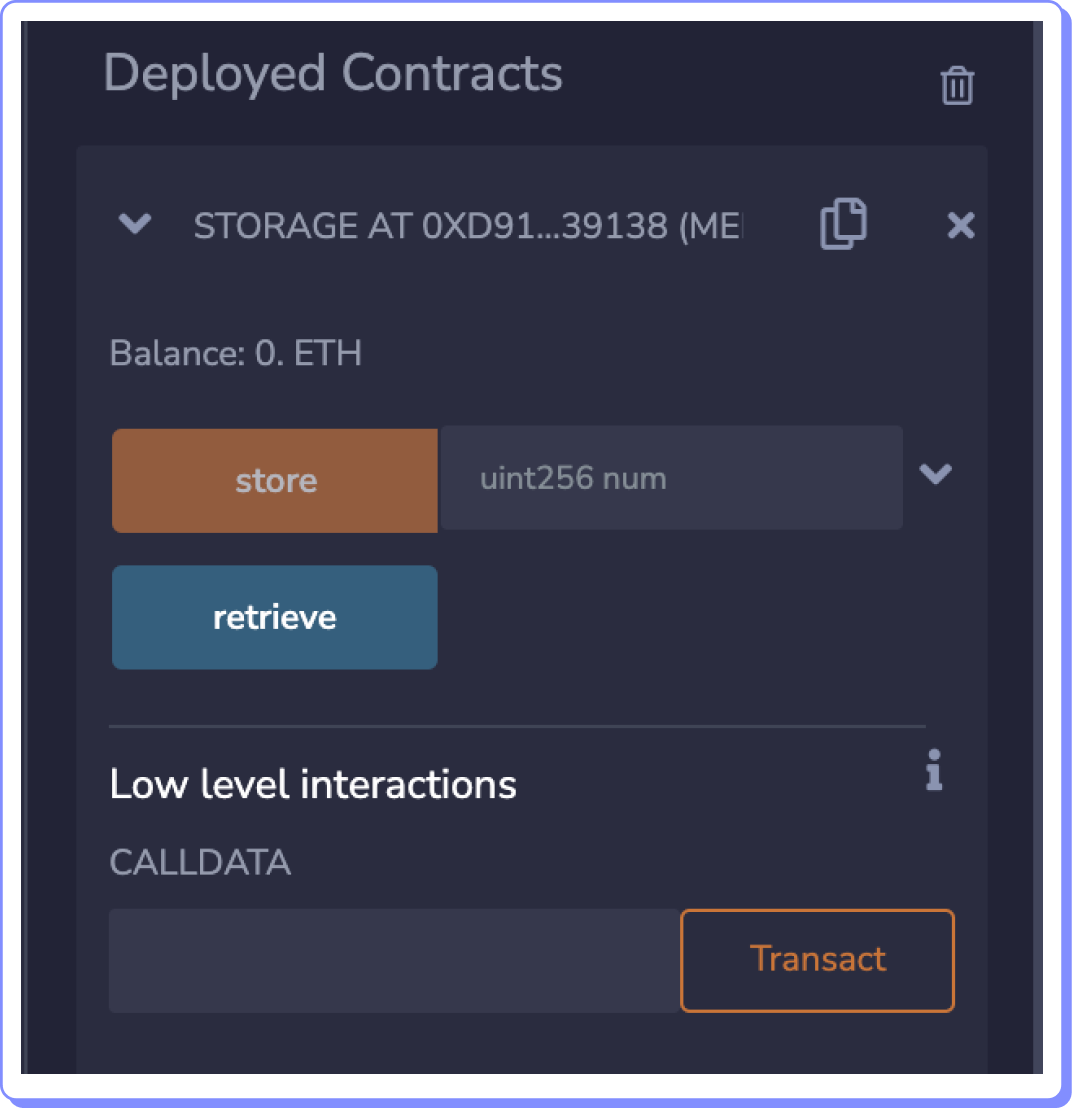
Task: Click the empty space right of retrieve
Action: pyautogui.click(x=680, y=617)
